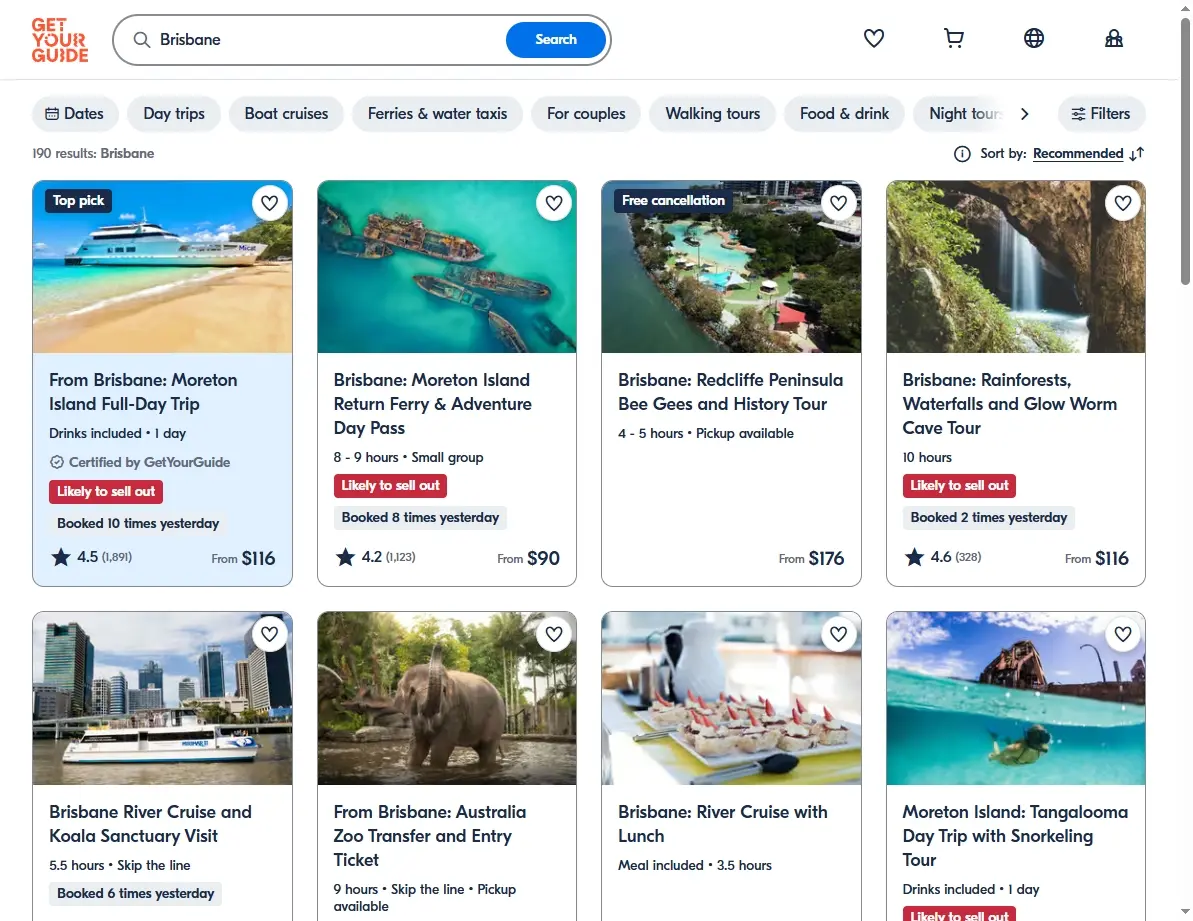Select the Ferries & water taxis chip
This screenshot has width=1193, height=921.
(x=437, y=113)
